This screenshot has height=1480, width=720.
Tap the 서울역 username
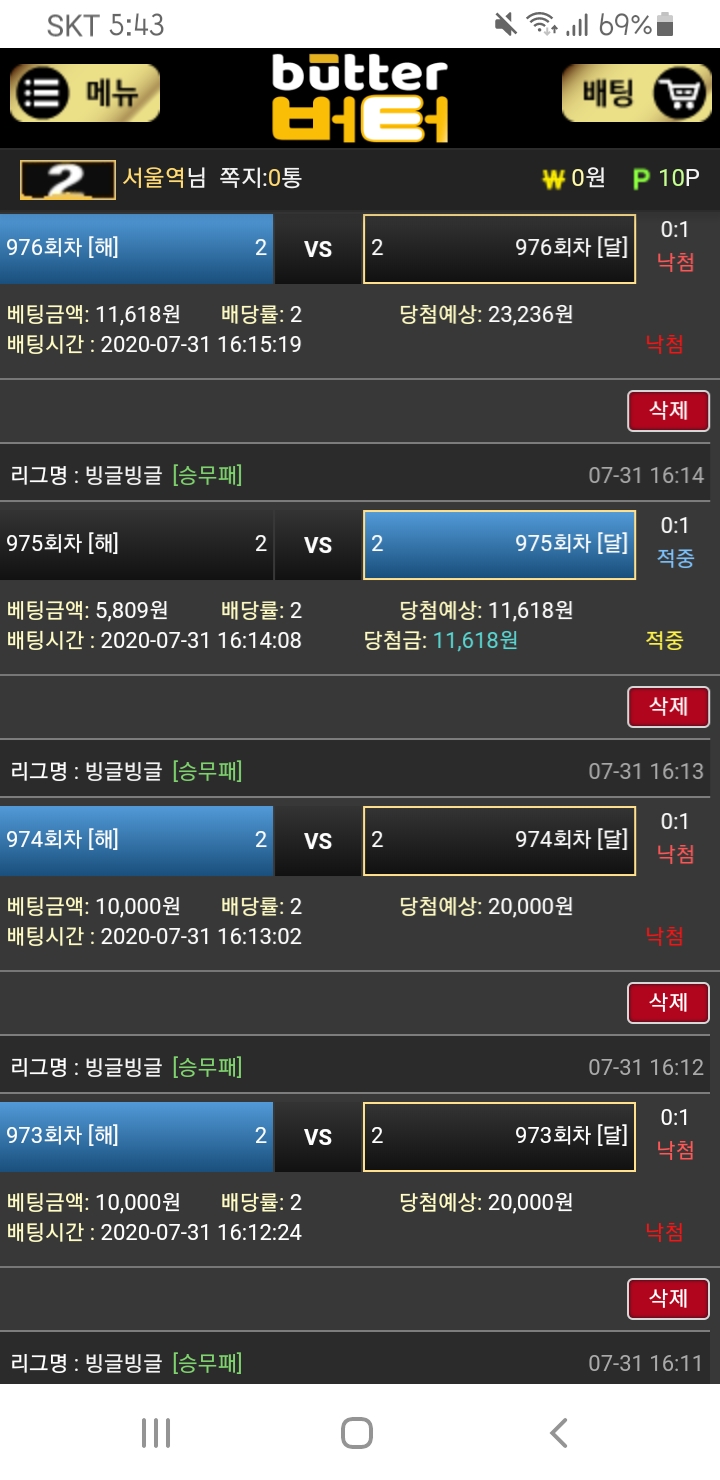pos(153,178)
